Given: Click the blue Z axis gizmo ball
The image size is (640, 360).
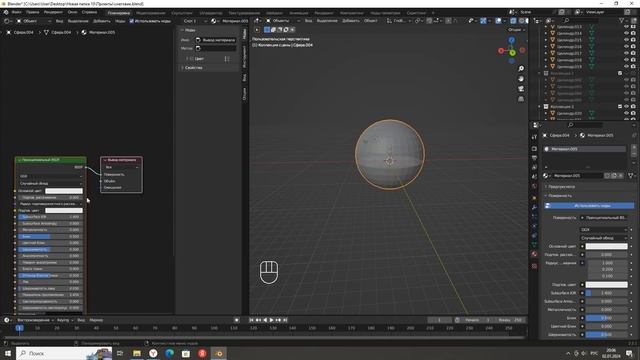Looking at the screenshot, I should [511, 40].
